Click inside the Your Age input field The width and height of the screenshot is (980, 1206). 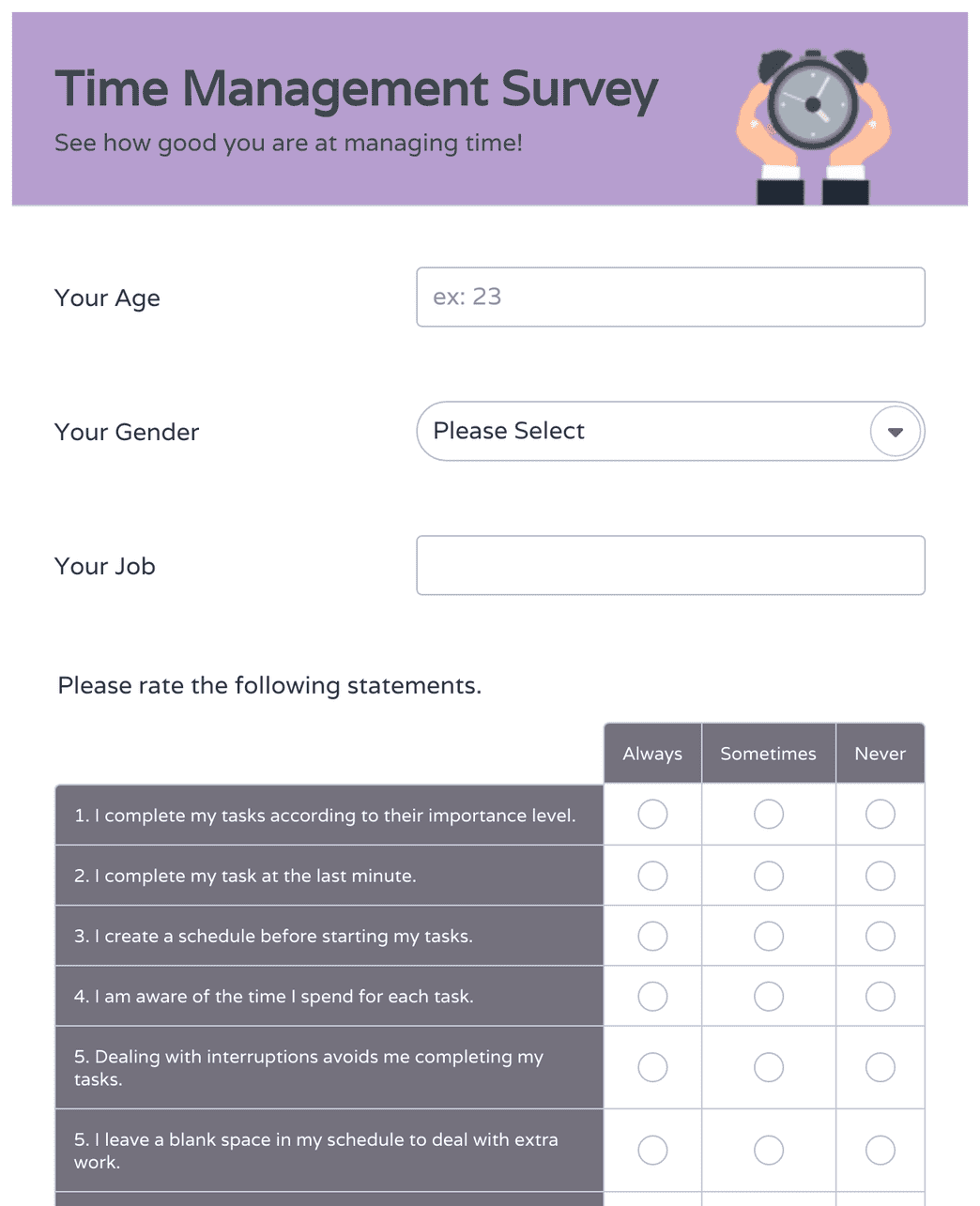[x=670, y=297]
